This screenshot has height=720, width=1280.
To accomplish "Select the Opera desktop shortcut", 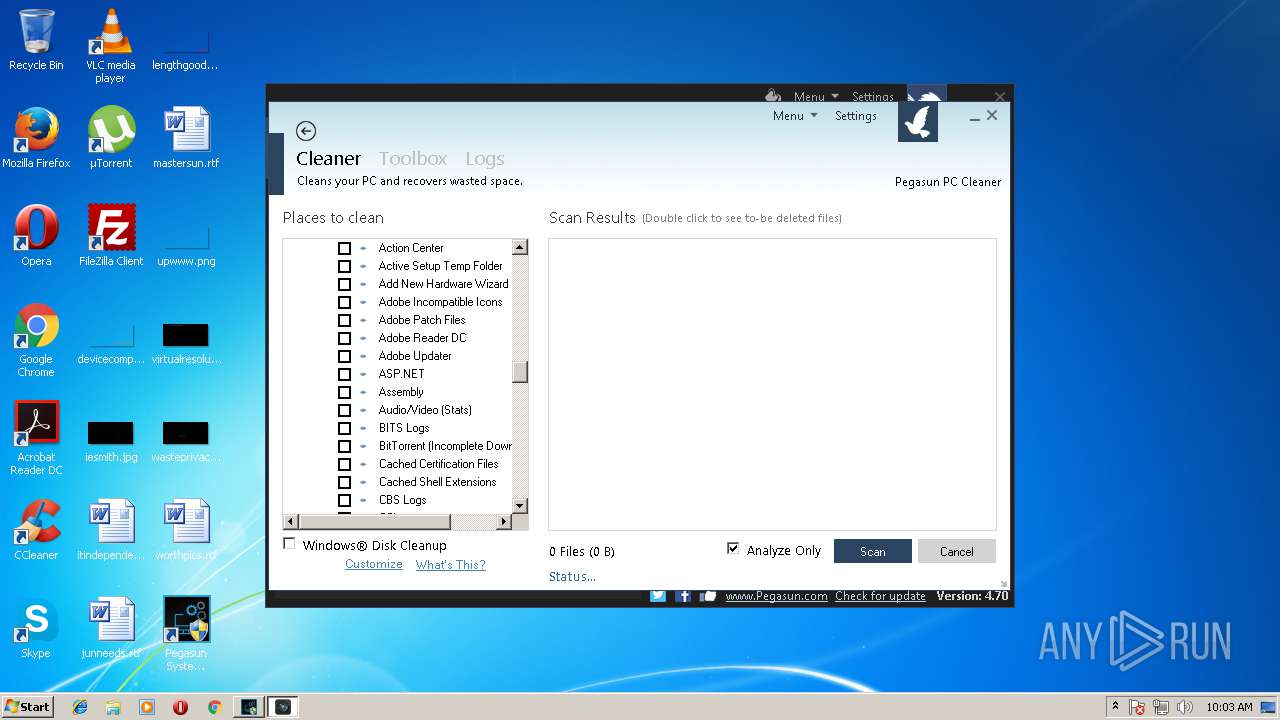I will [x=36, y=236].
